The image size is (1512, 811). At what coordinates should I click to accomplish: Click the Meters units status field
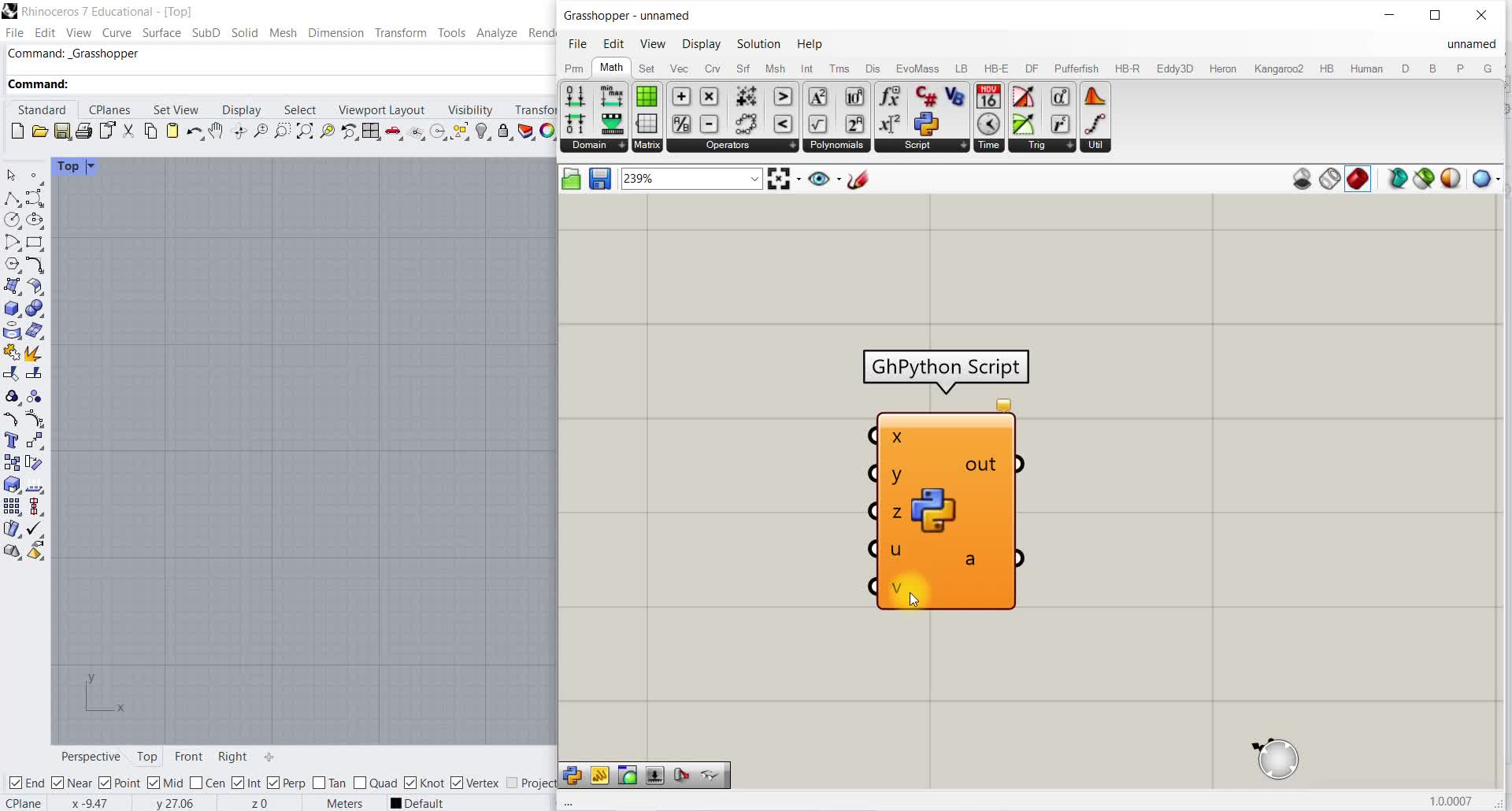coord(344,803)
